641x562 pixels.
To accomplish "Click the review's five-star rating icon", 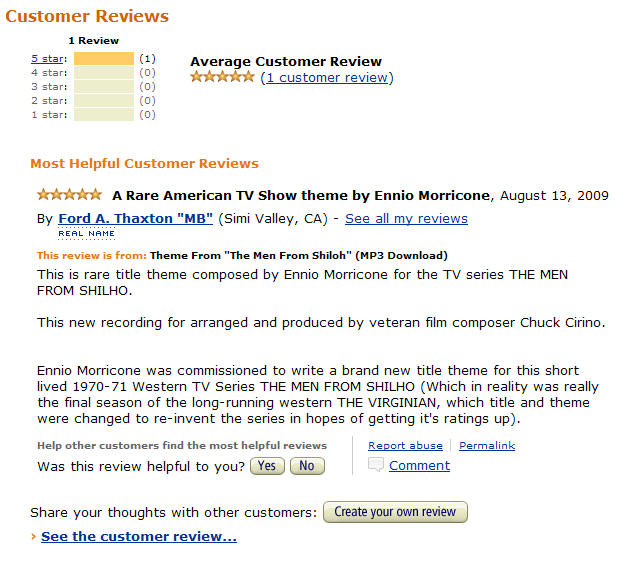I will 69,194.
